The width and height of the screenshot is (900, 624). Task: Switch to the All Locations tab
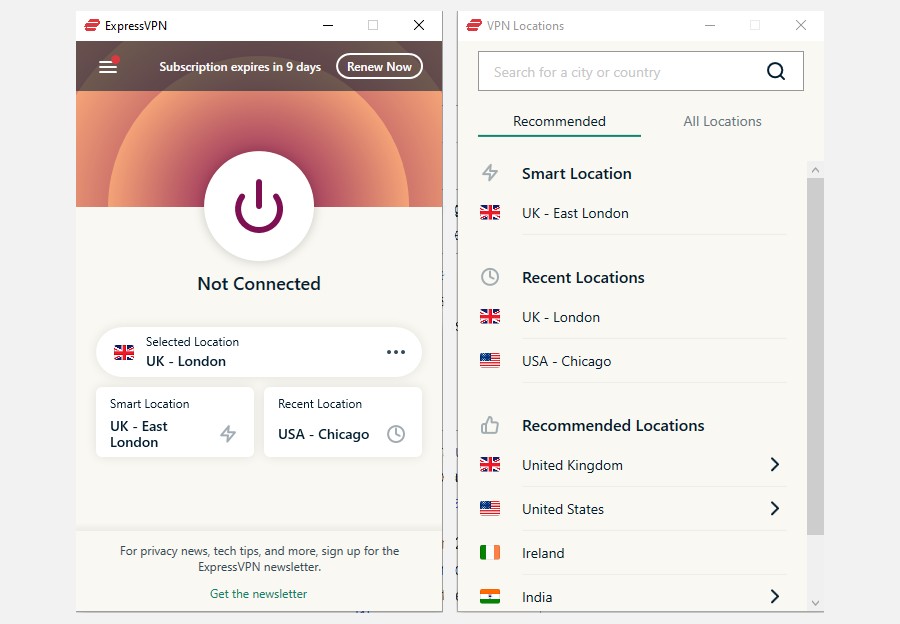pyautogui.click(x=722, y=122)
